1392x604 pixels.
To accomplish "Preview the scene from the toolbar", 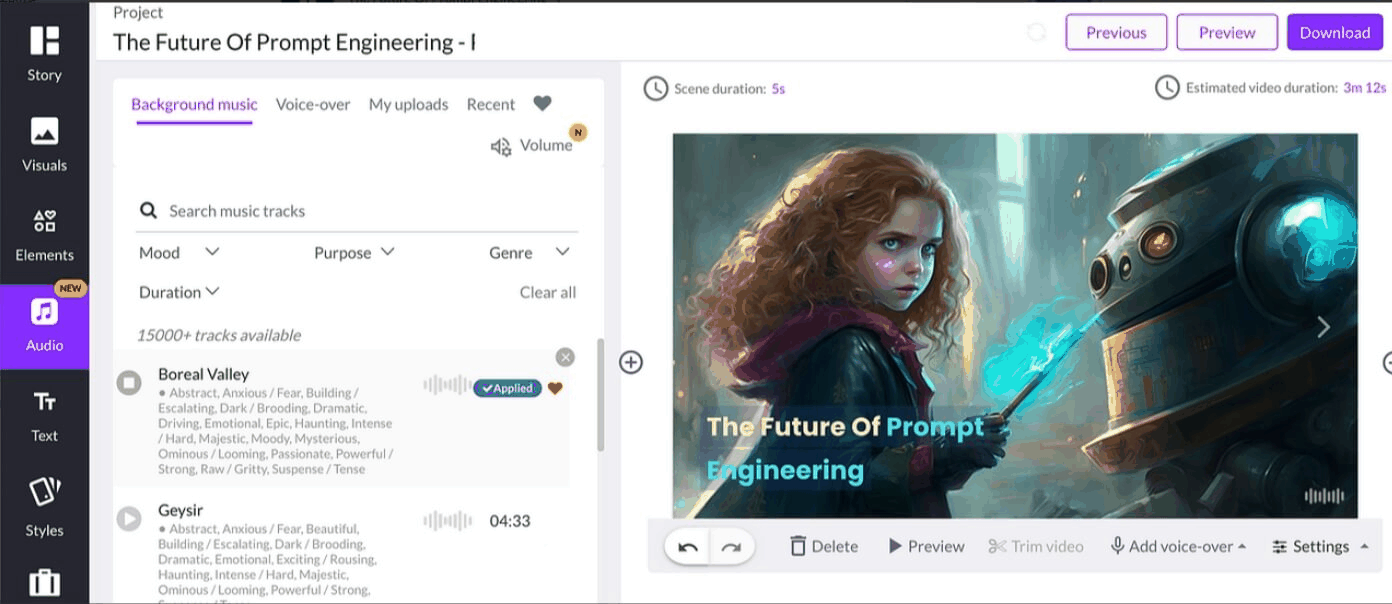I will 926,546.
